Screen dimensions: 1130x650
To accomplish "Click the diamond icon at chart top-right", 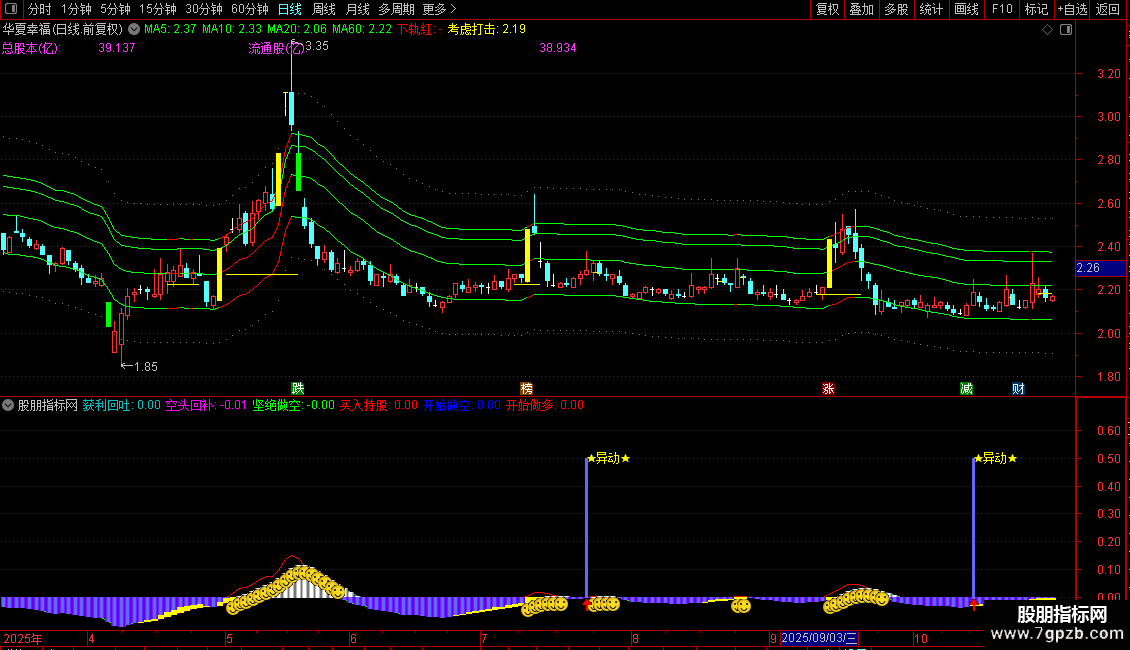I will point(1047,30).
